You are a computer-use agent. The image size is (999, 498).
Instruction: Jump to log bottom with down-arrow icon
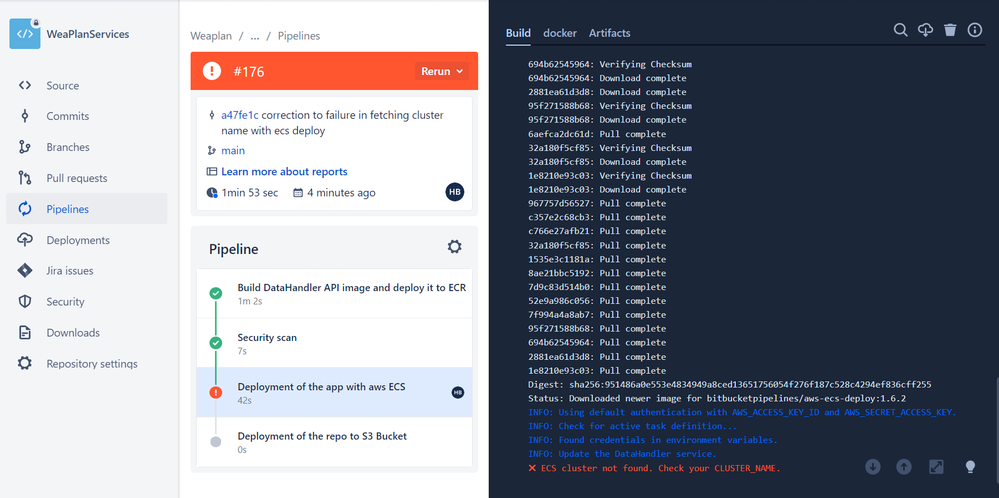click(x=873, y=467)
